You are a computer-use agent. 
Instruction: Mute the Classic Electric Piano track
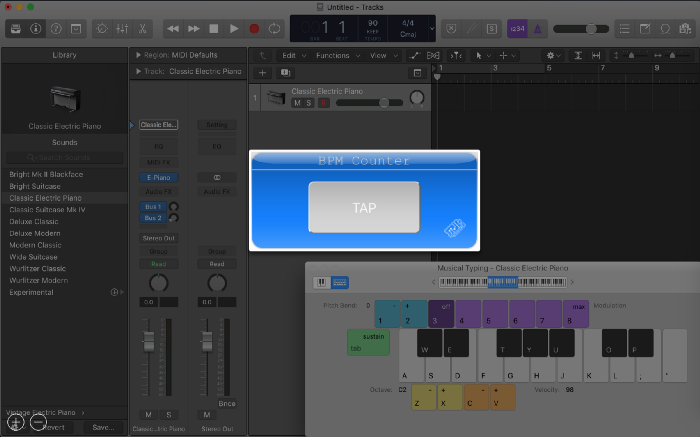(x=297, y=103)
